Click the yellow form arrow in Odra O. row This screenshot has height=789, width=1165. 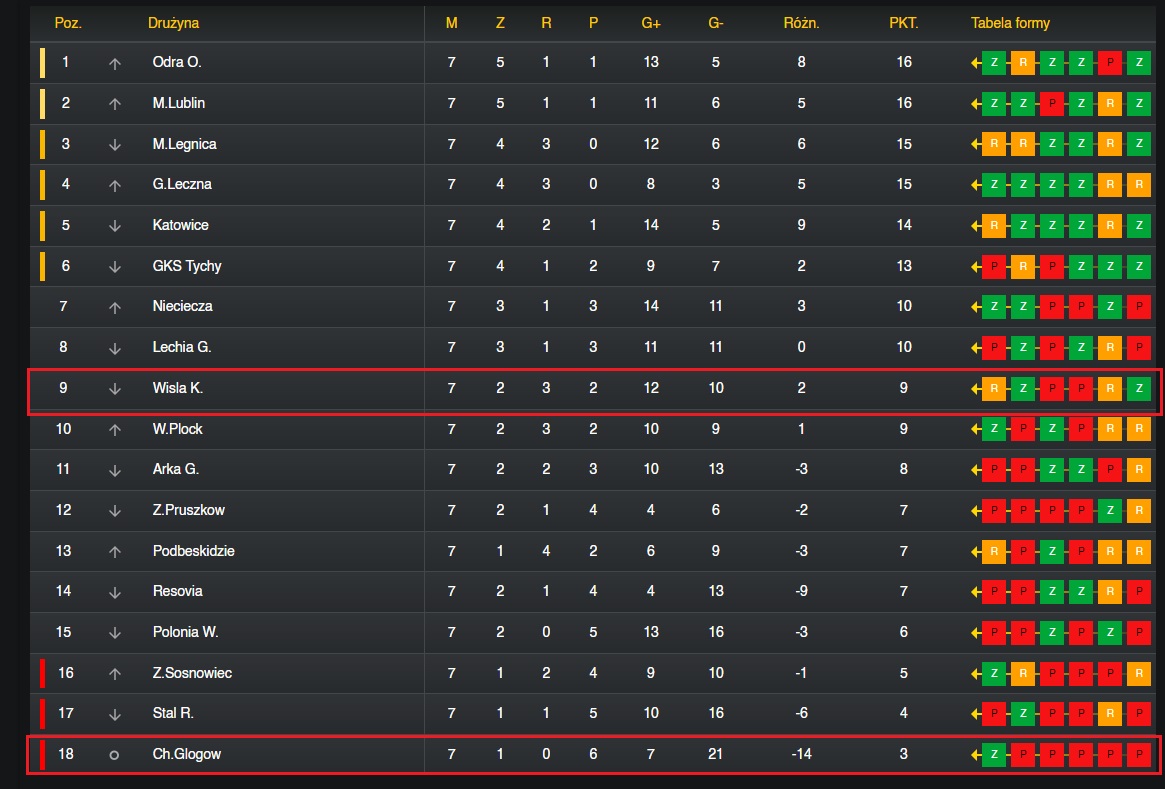point(976,63)
